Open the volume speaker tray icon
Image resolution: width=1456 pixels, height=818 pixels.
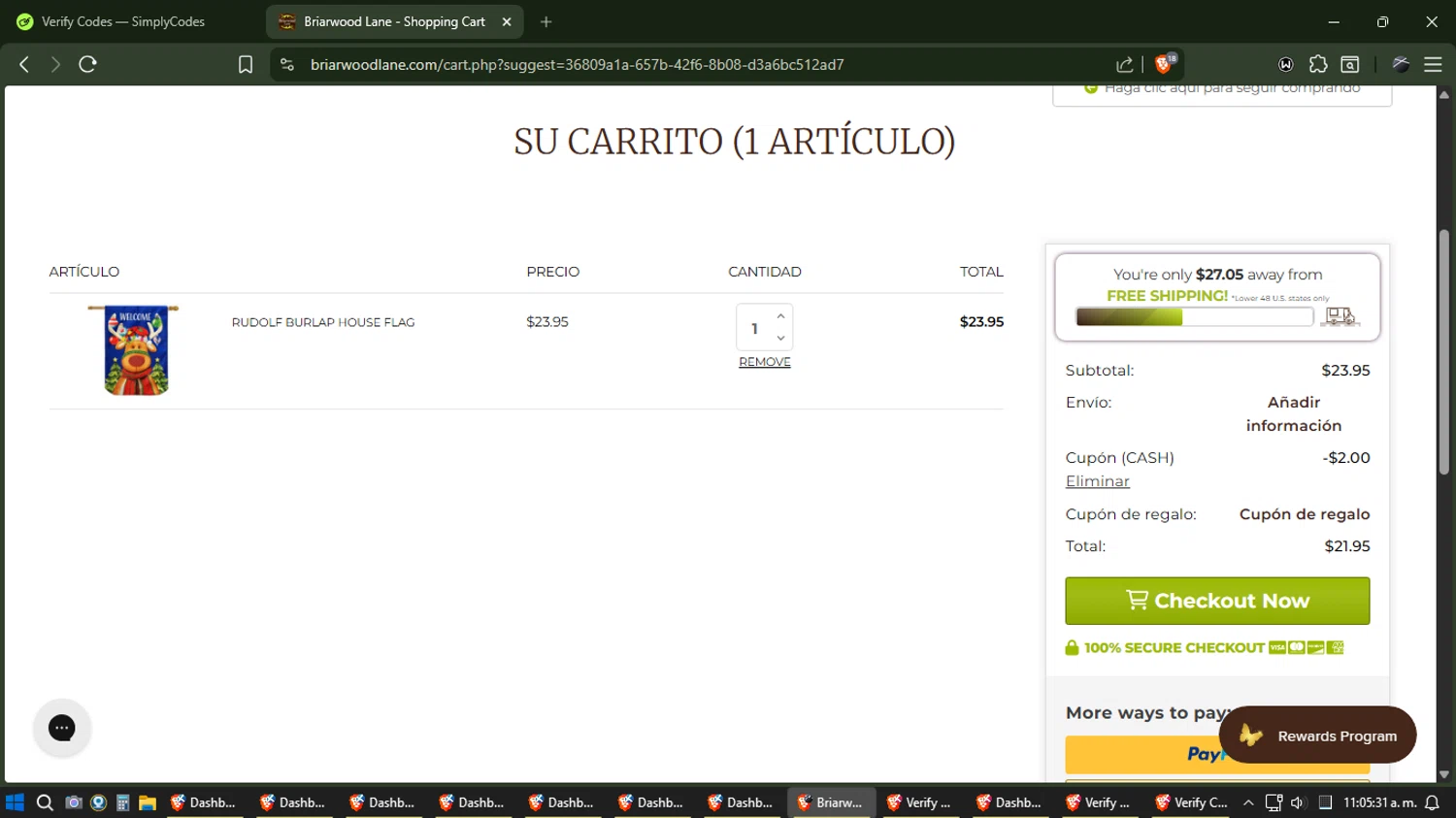coord(1298,802)
